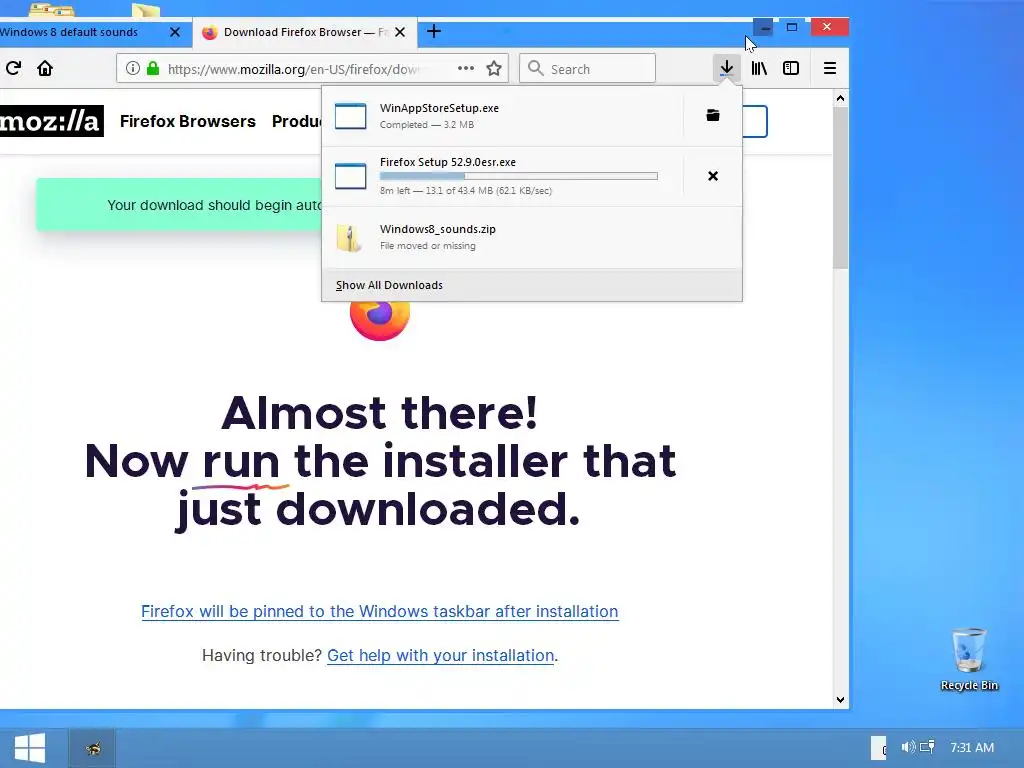
Task: View site information icon in address bar
Action: pyautogui.click(x=133, y=68)
